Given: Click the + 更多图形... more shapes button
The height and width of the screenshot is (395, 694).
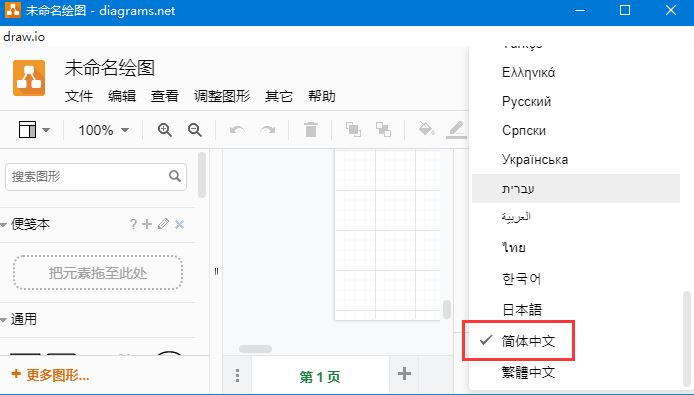Looking at the screenshot, I should pyautogui.click(x=50, y=375).
